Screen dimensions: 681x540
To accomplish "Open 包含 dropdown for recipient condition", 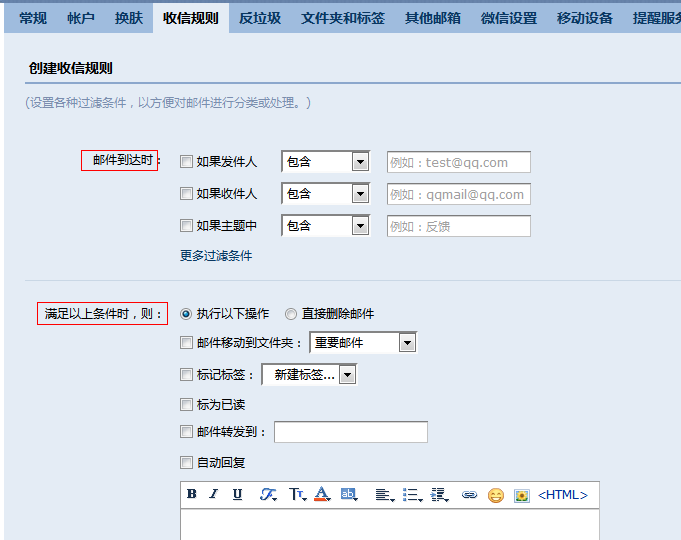I will point(326,194).
